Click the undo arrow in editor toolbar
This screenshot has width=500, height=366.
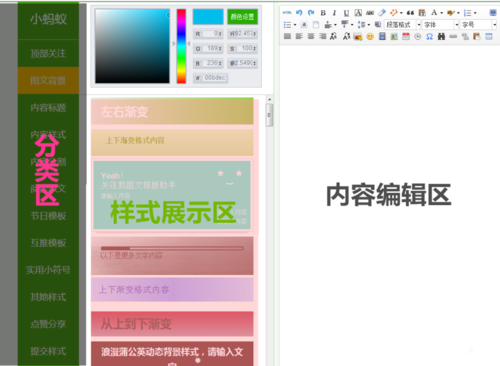pos(299,13)
